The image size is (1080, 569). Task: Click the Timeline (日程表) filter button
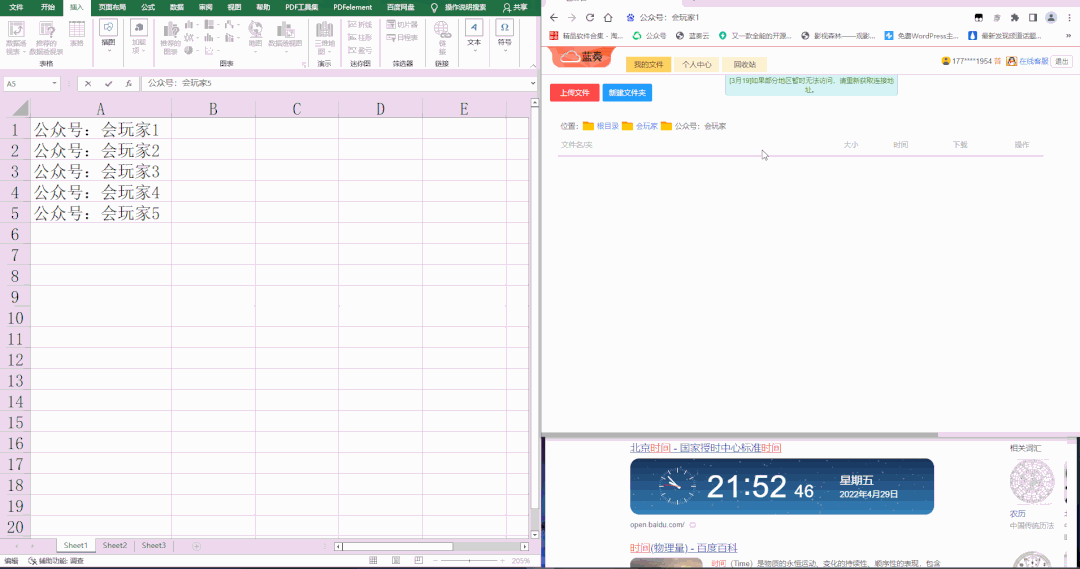(x=402, y=37)
